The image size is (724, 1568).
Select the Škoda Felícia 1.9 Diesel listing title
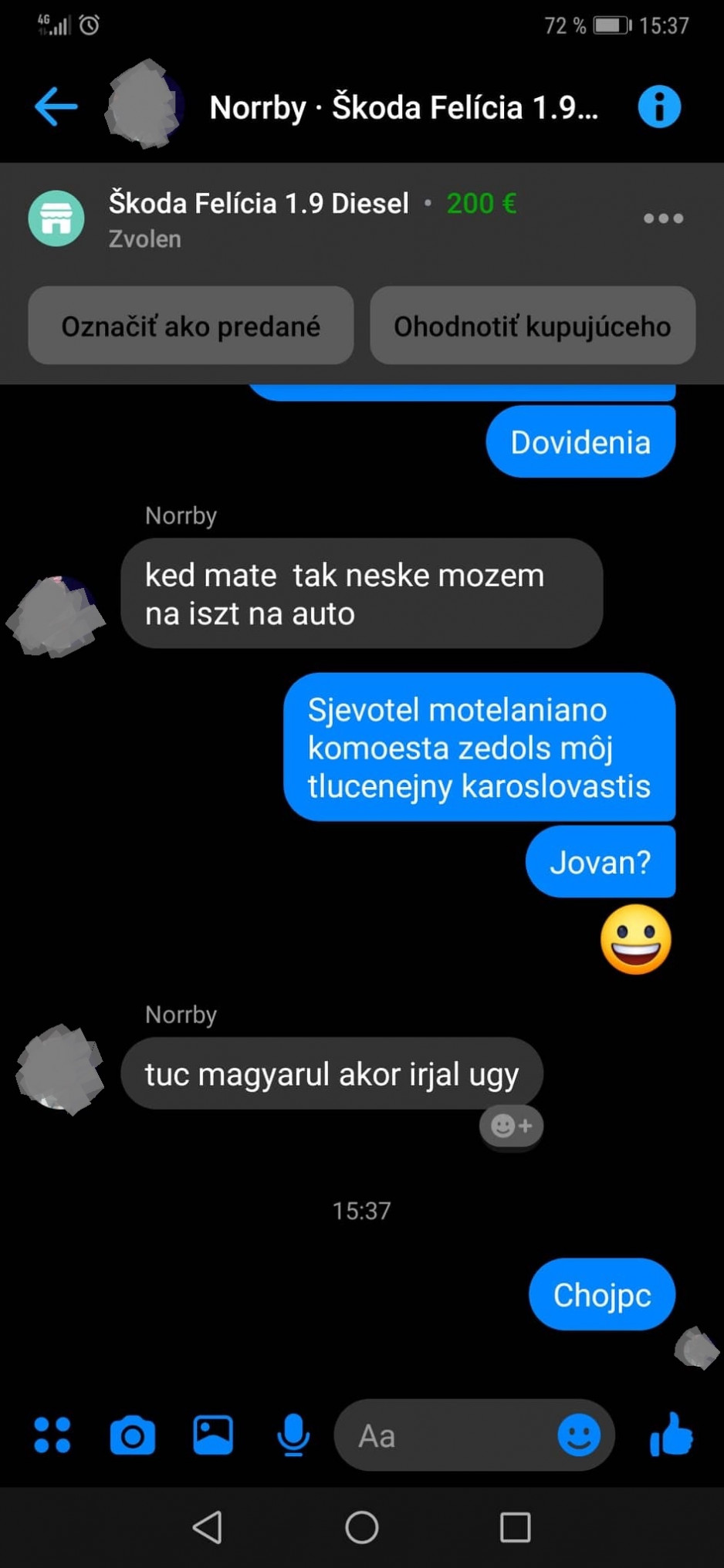(259, 203)
